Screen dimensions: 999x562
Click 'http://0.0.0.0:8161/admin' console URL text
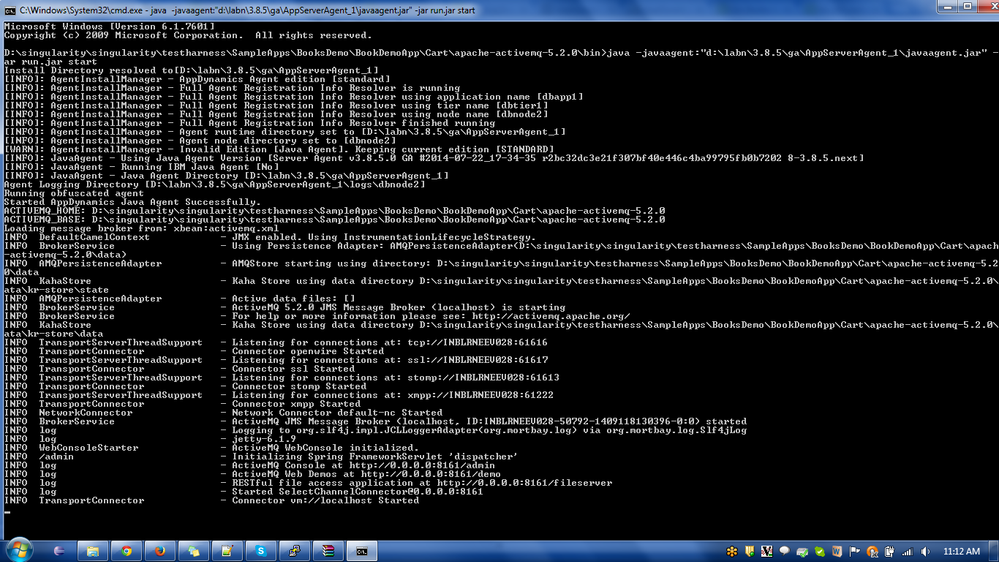point(422,465)
